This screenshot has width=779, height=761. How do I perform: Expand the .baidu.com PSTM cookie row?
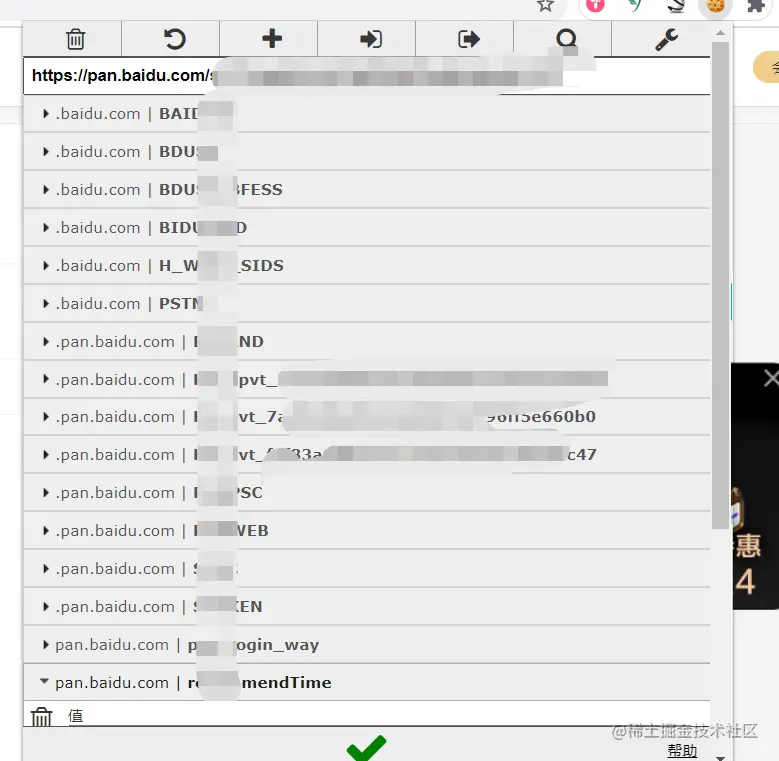click(367, 304)
